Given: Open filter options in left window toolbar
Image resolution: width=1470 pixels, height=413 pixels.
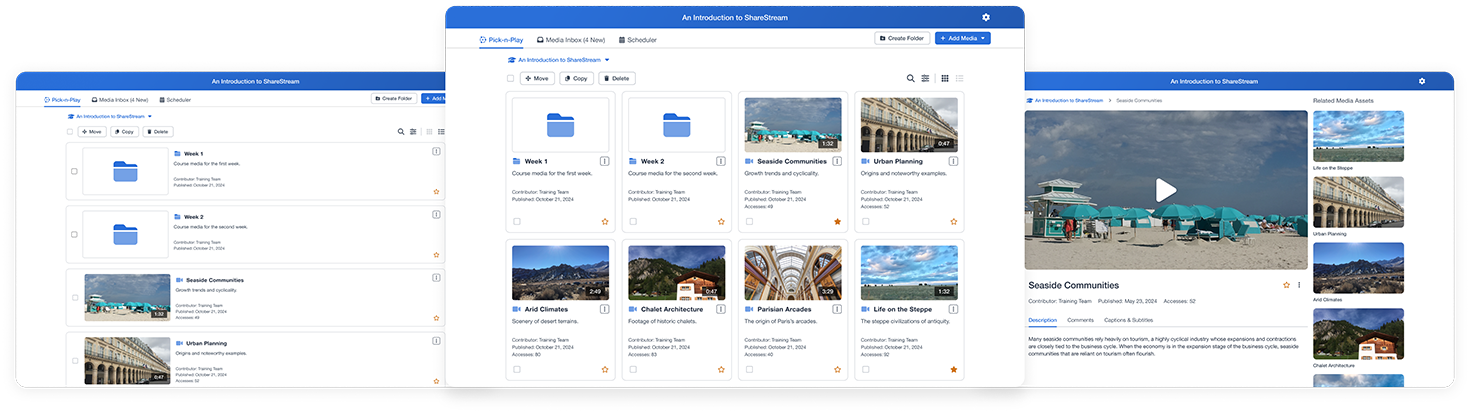Looking at the screenshot, I should click(413, 131).
